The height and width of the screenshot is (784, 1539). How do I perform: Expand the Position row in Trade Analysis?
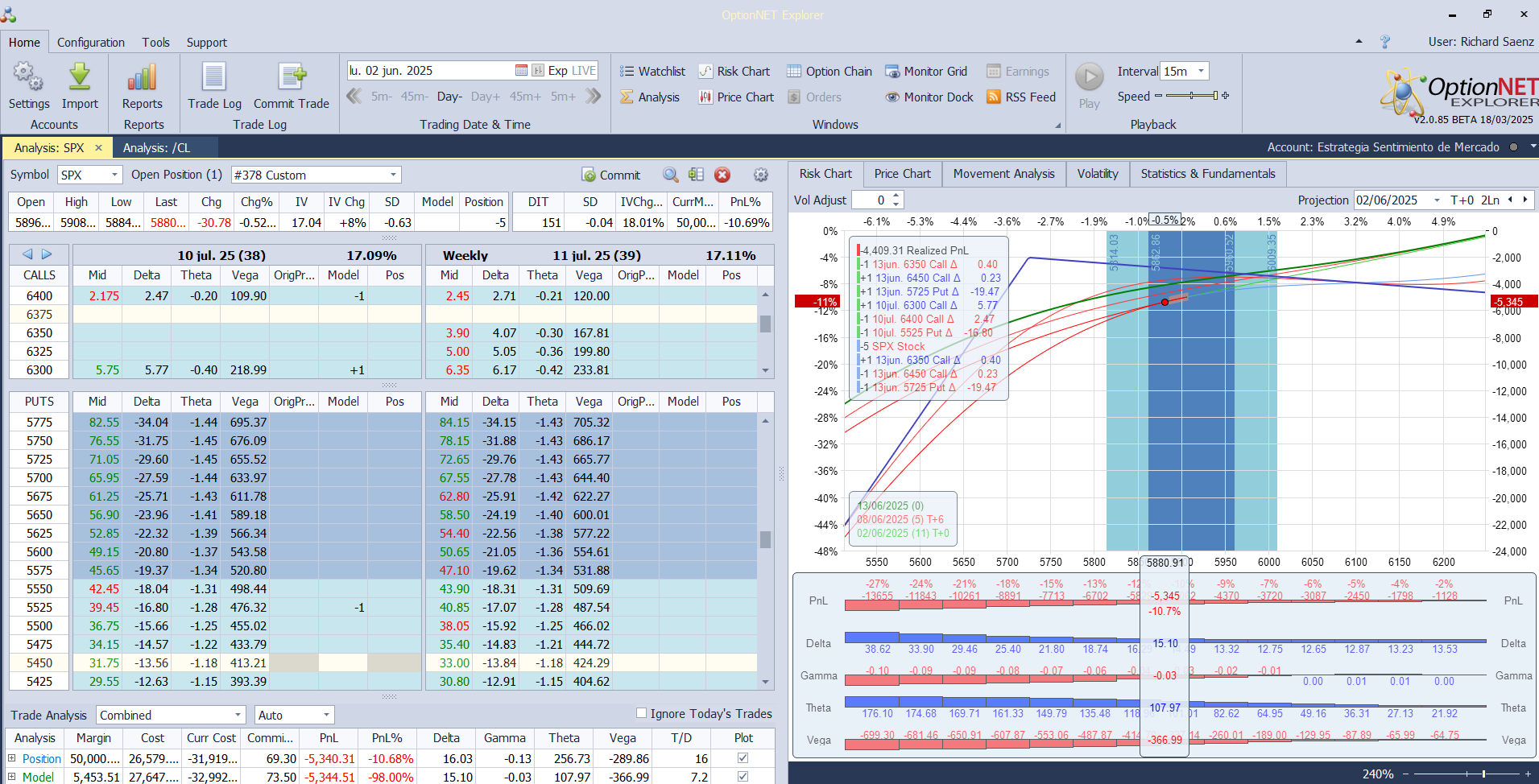(x=12, y=758)
